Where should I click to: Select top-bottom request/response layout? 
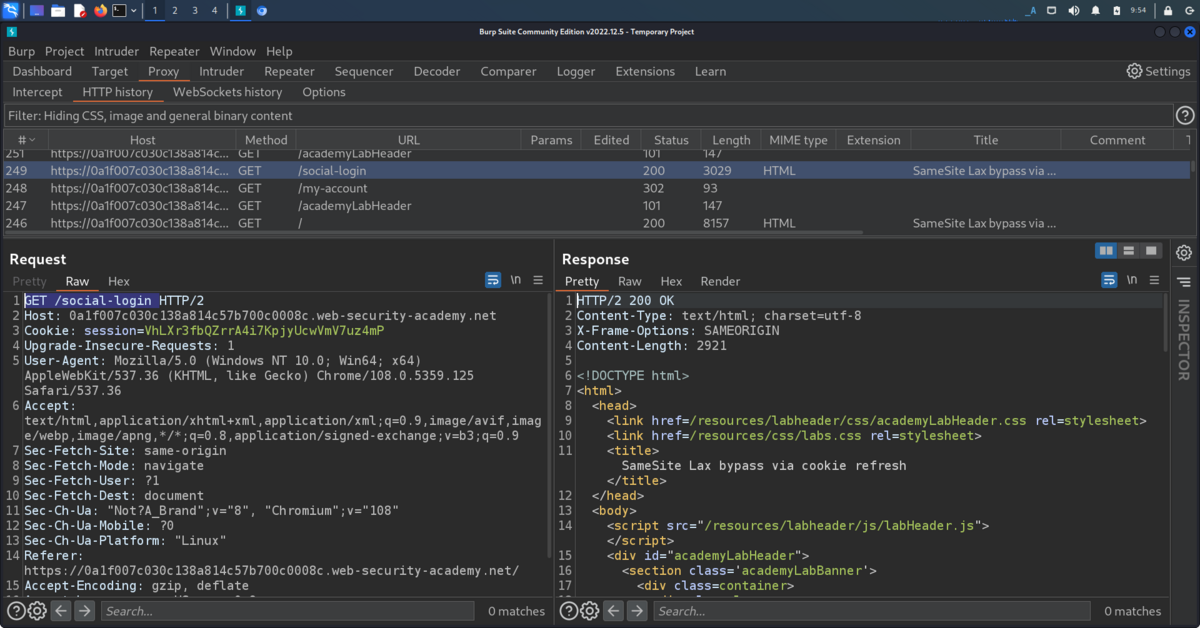coord(1129,250)
